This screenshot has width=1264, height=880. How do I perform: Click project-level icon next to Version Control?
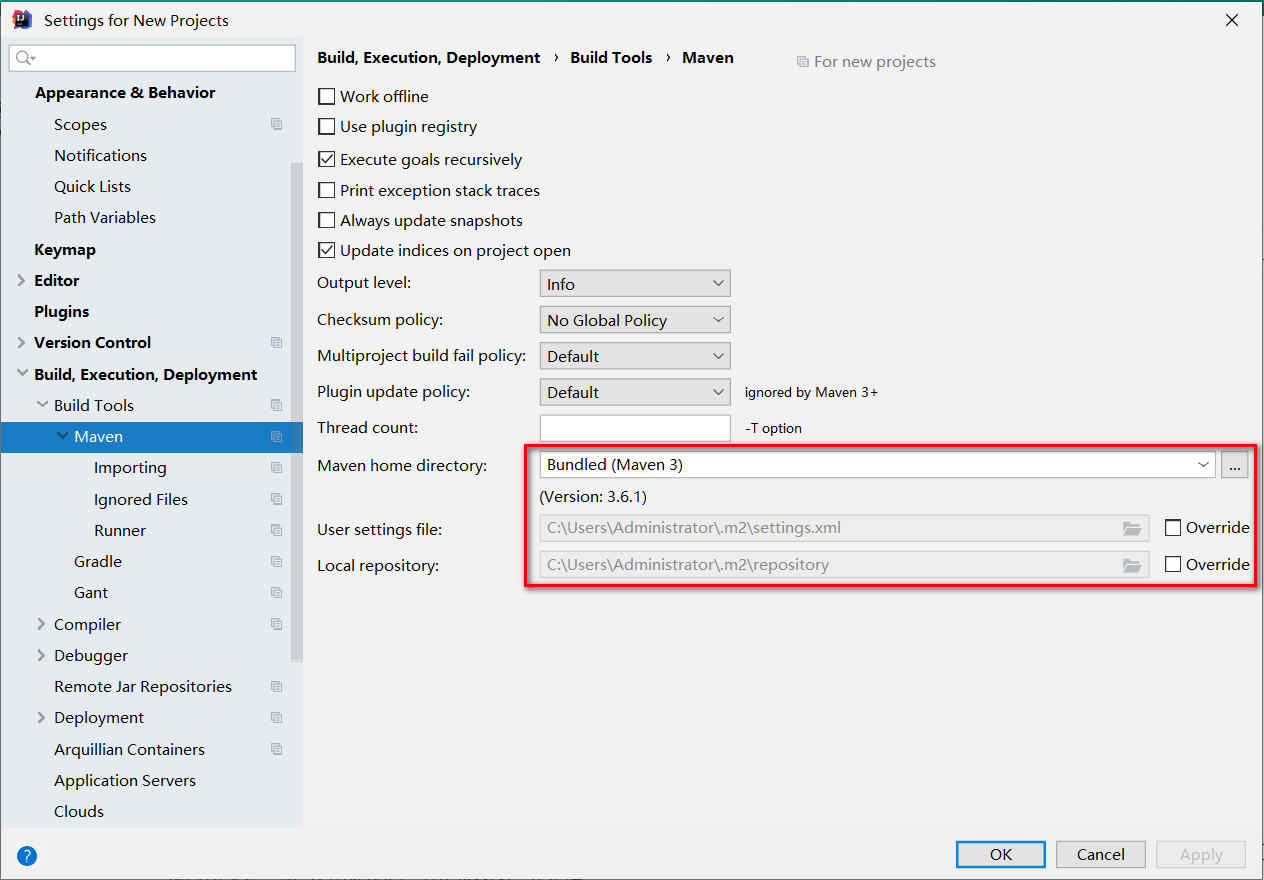(277, 342)
